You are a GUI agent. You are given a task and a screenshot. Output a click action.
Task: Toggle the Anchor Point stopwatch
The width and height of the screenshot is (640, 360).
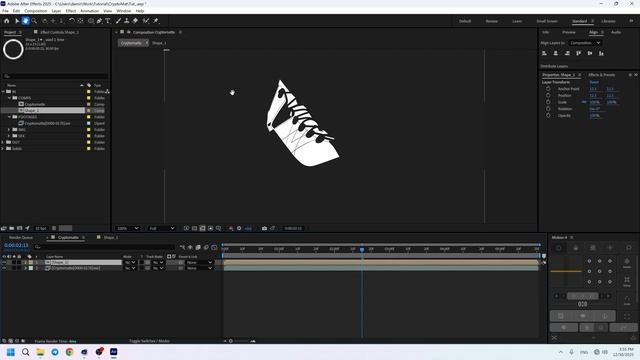point(548,89)
